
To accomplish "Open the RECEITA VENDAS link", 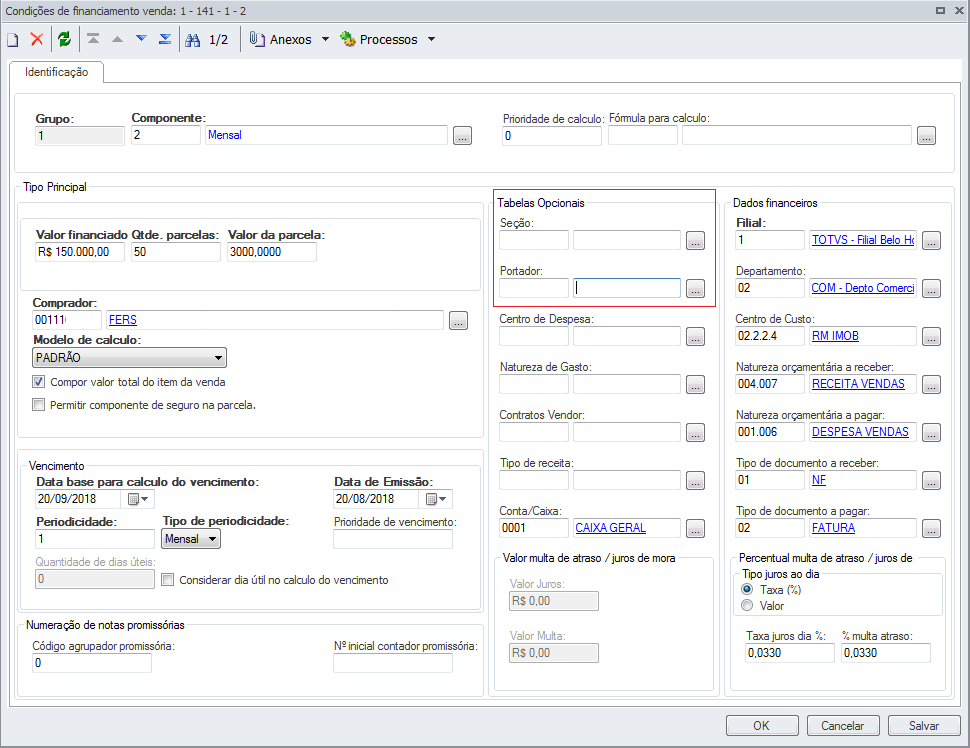I will pyautogui.click(x=858, y=384).
